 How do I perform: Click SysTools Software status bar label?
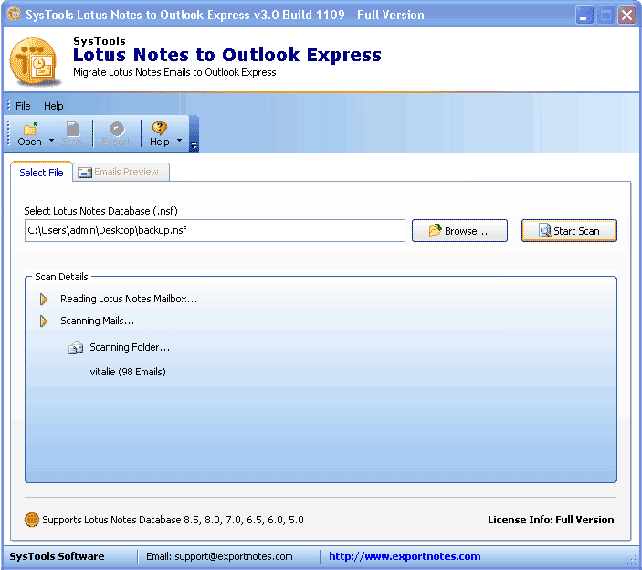coord(57,556)
